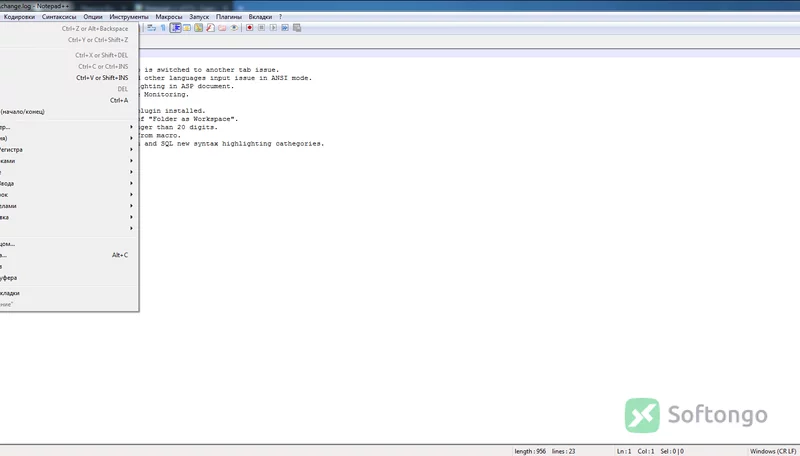Toggle the highlighted Show Indent Guide icon
Image resolution: width=800 pixels, height=456 pixels.
[176, 28]
